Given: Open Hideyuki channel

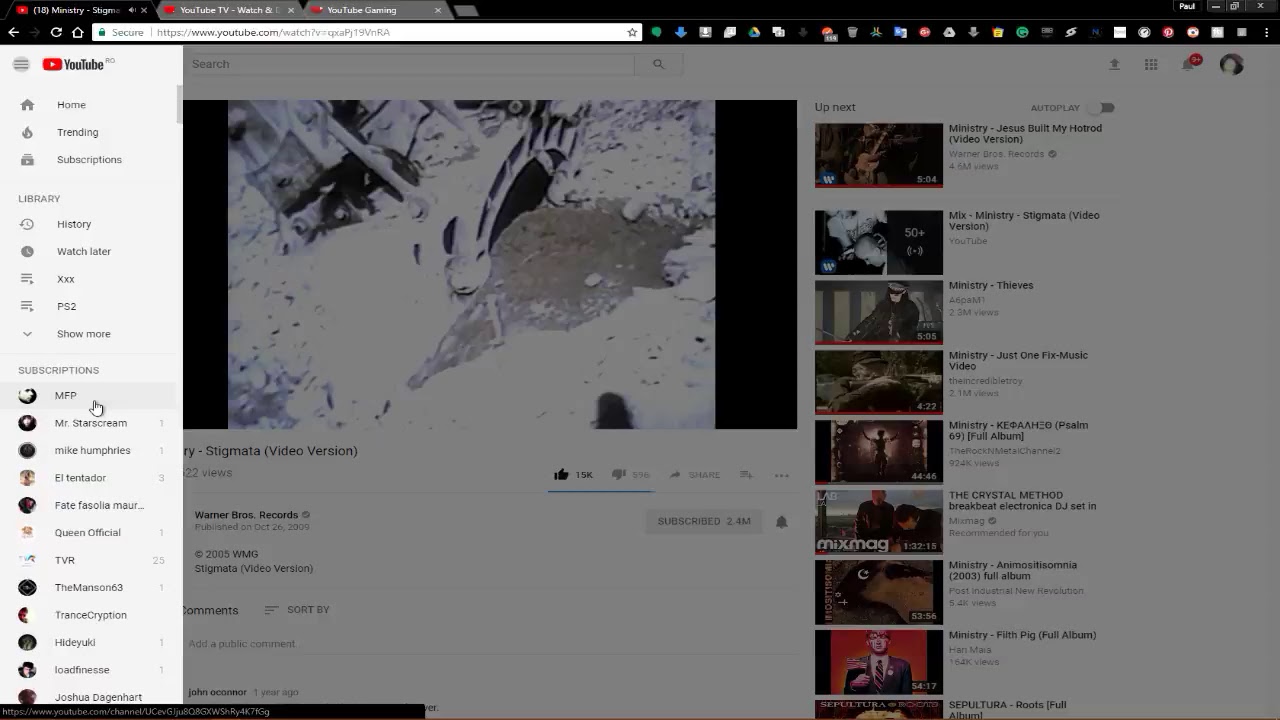Looking at the screenshot, I should tap(90, 643).
